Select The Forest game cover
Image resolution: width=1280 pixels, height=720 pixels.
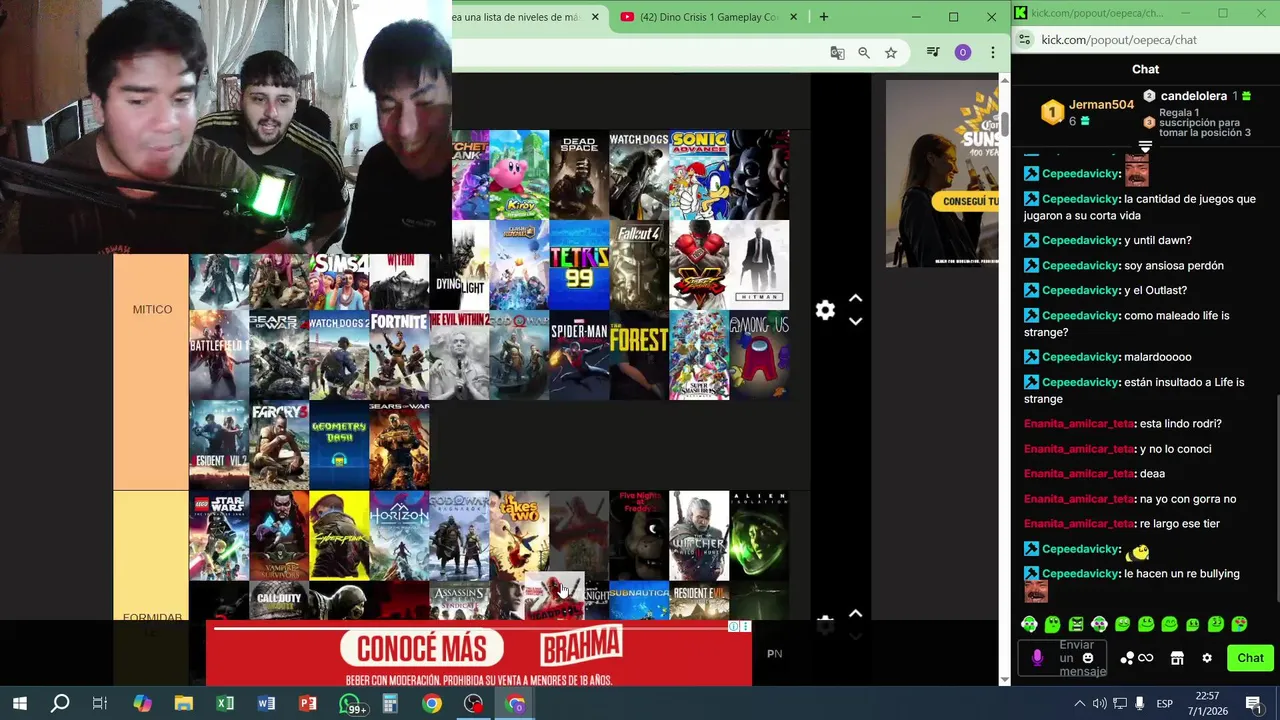click(x=639, y=355)
